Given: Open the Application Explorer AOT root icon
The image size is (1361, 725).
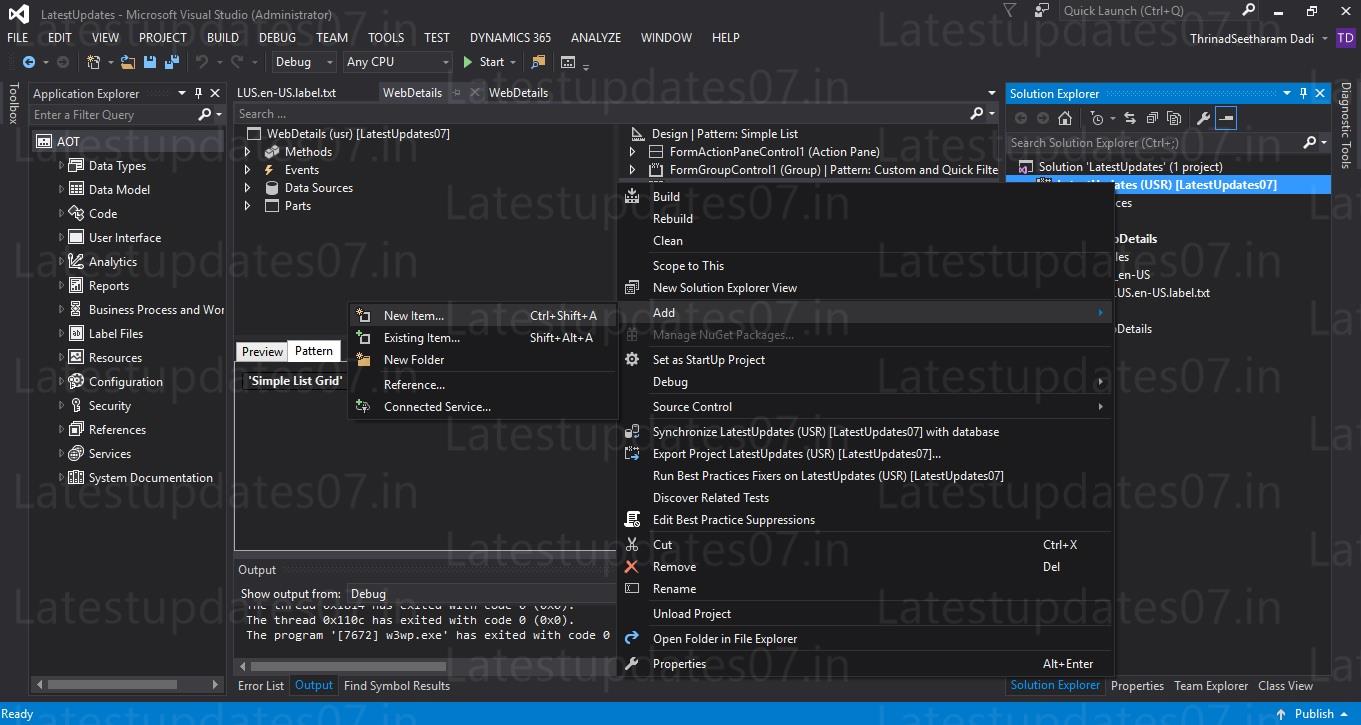Looking at the screenshot, I should point(45,141).
